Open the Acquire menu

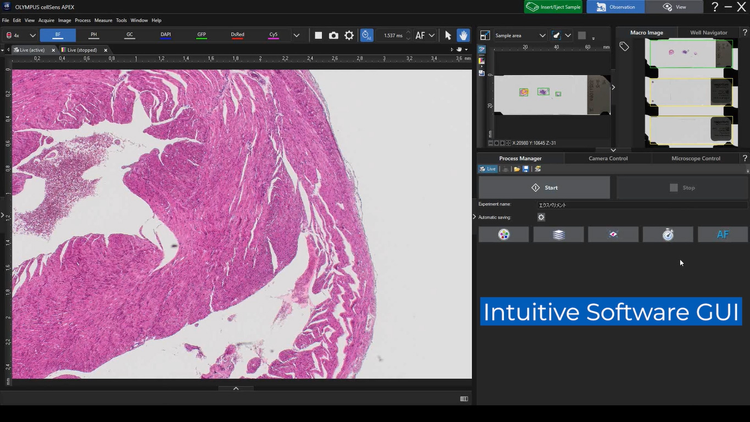46,20
